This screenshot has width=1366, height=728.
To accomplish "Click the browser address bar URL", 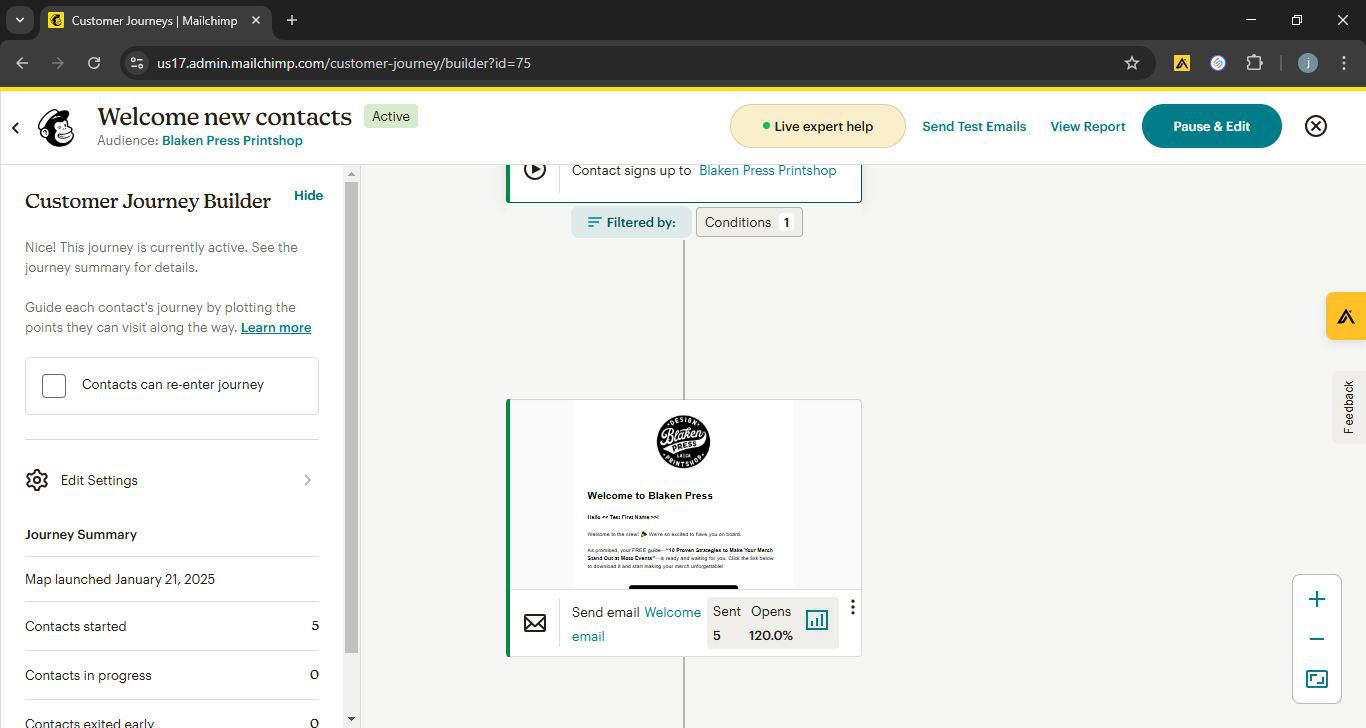I will [344, 63].
